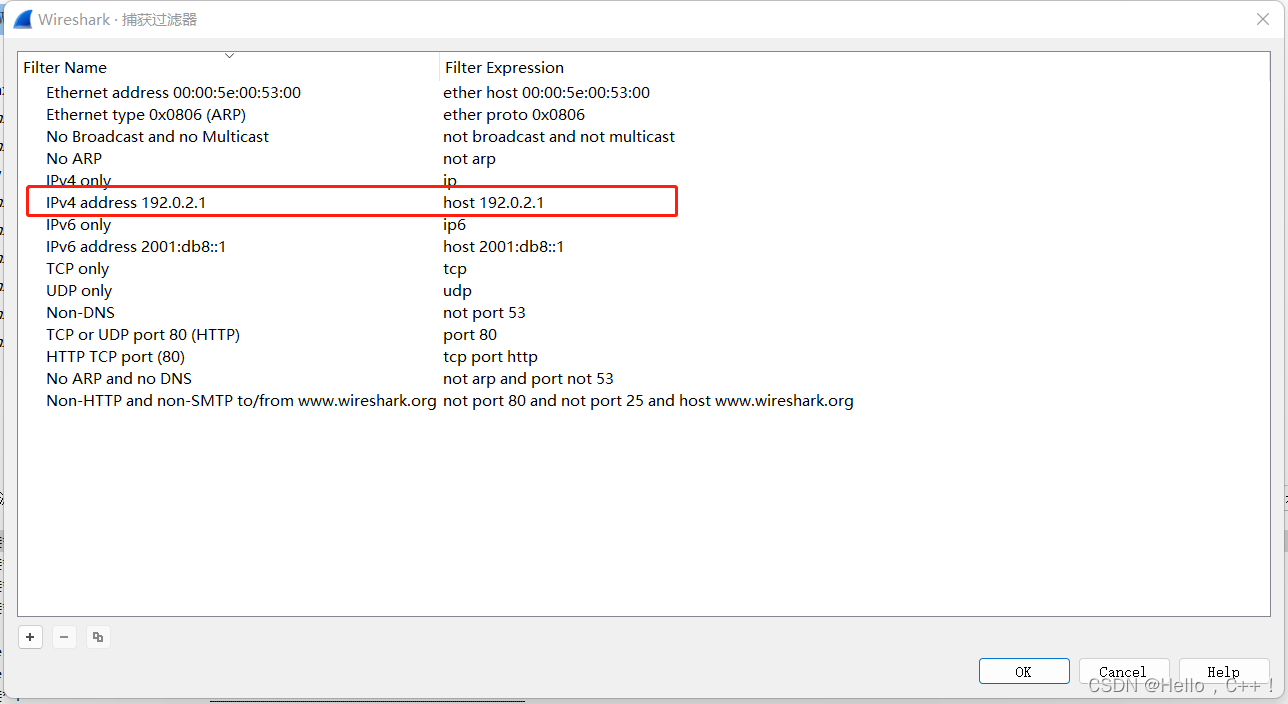Select IPv4 address 192.0.2.1 filter name

(x=126, y=202)
